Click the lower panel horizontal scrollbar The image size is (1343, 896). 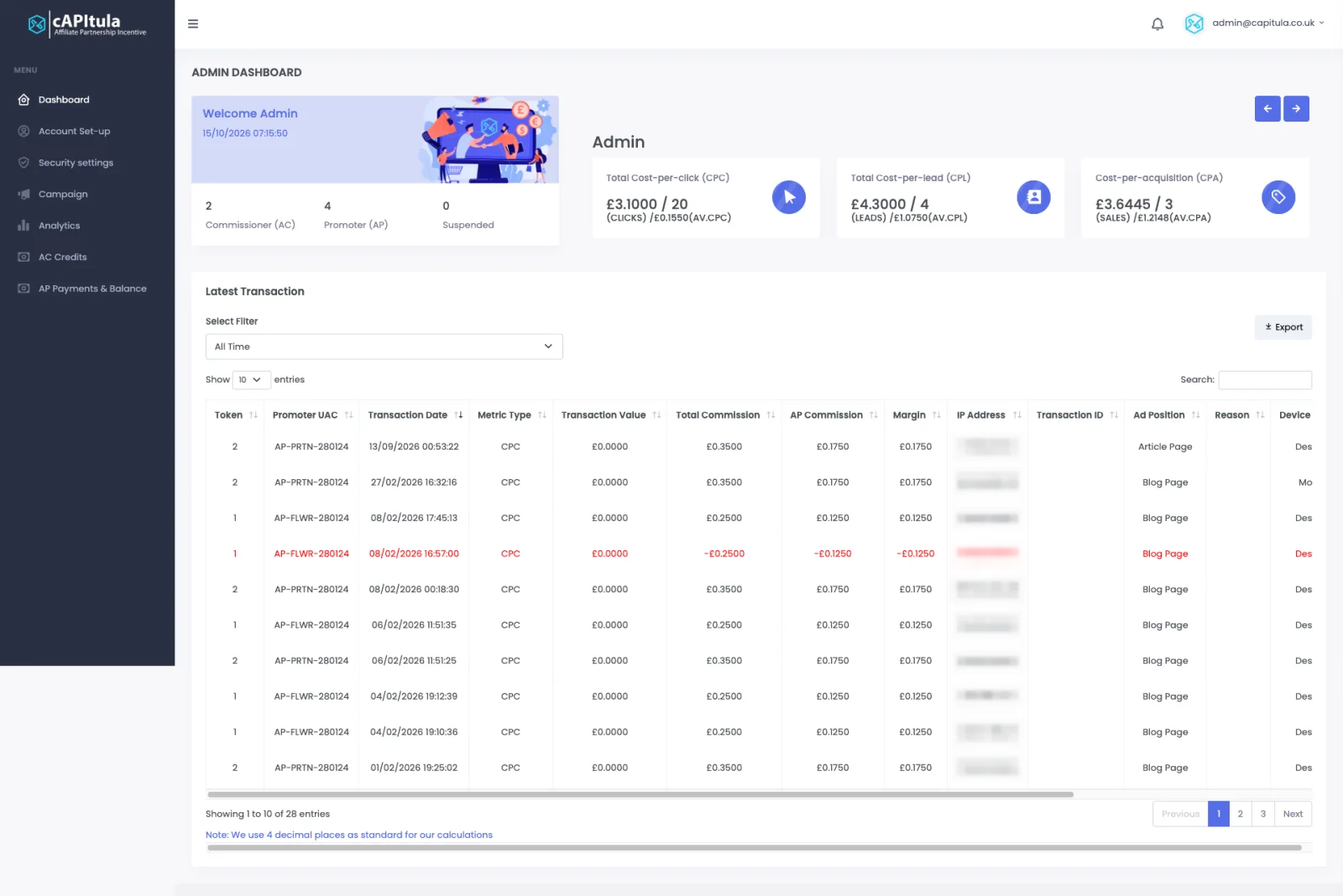click(x=754, y=847)
